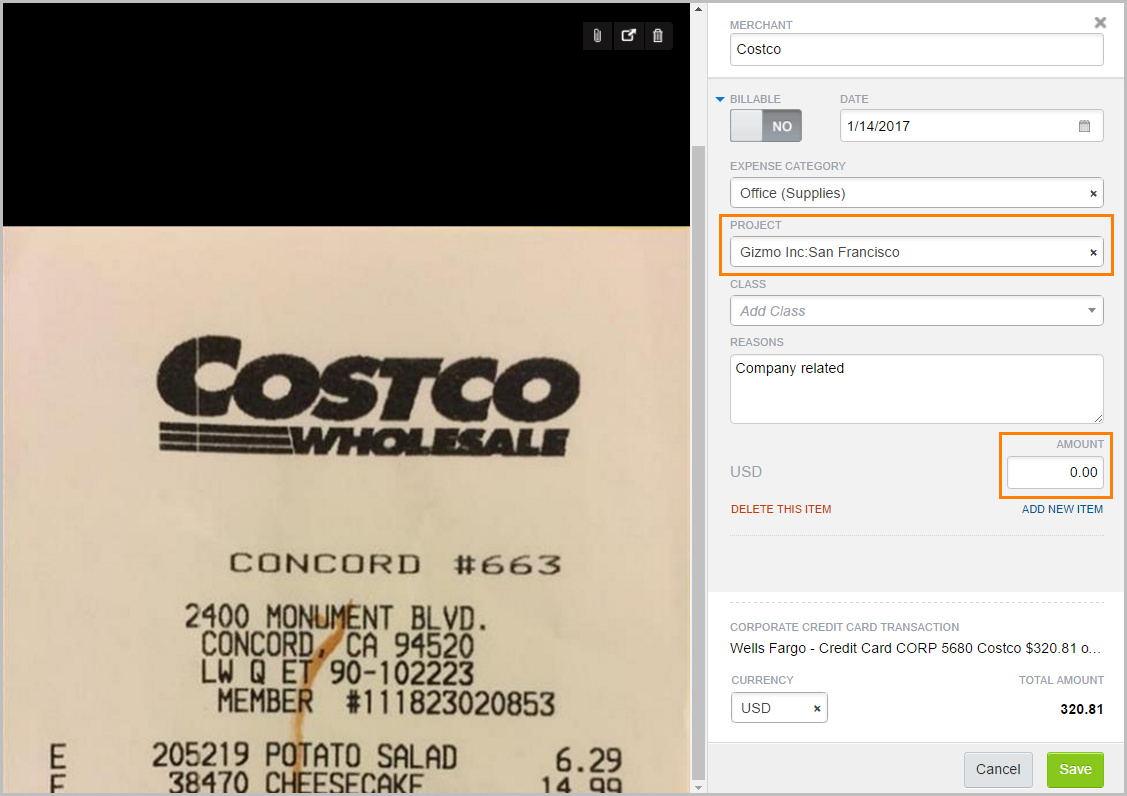Click the Date field showing 1/14/2017
Screen dimensions: 1127x796
click(x=972, y=126)
